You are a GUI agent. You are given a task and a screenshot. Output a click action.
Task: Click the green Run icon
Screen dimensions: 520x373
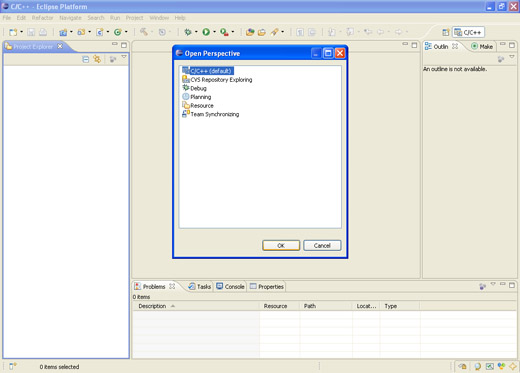206,32
